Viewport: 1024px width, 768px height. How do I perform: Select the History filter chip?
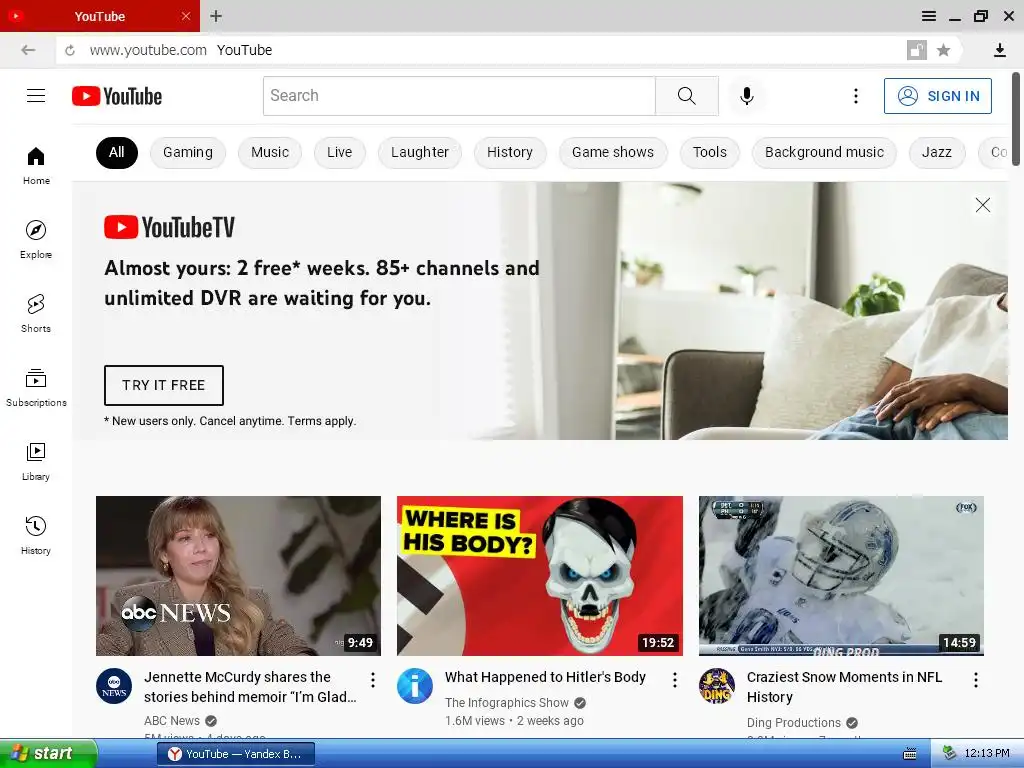click(510, 153)
